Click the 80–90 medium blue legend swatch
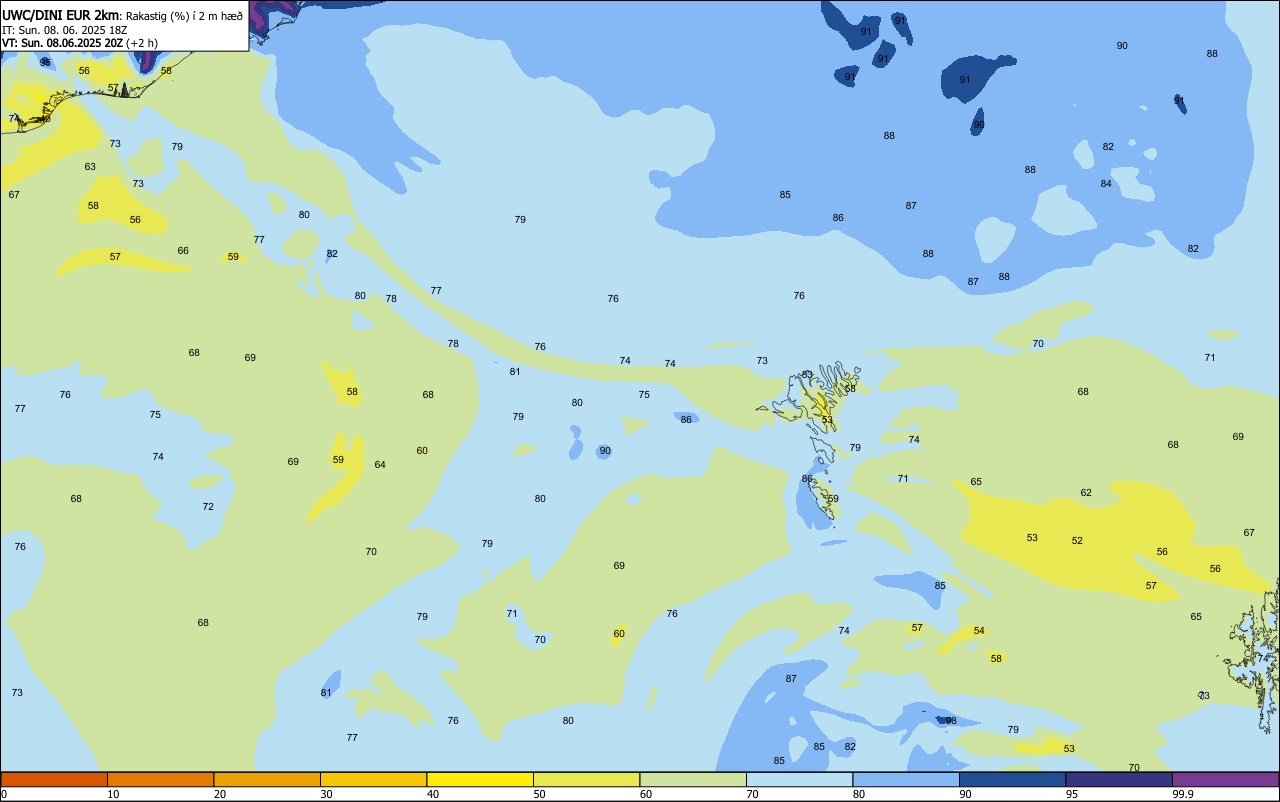 (906, 779)
